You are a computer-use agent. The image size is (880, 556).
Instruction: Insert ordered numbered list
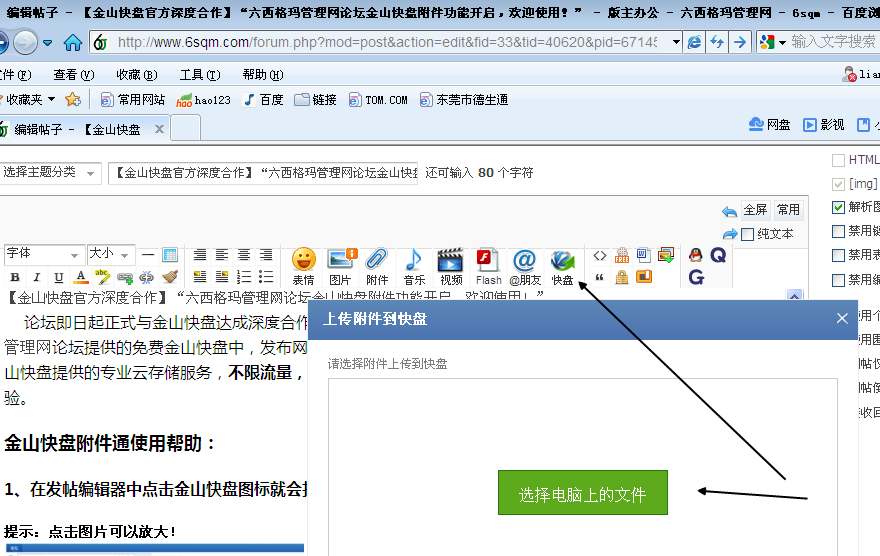pyautogui.click(x=244, y=277)
